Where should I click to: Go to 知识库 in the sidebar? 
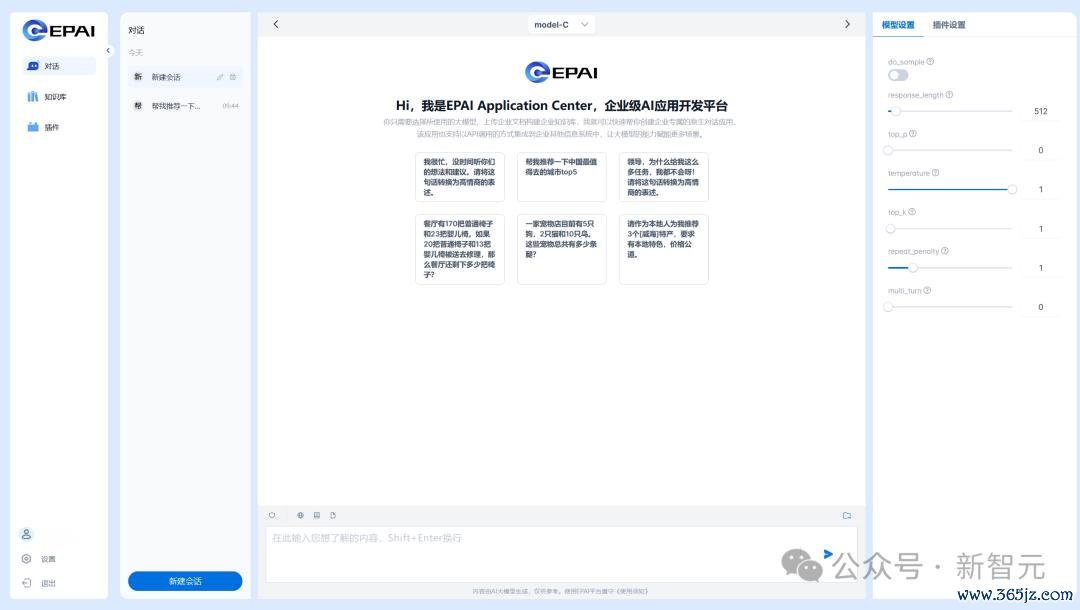(x=59, y=97)
